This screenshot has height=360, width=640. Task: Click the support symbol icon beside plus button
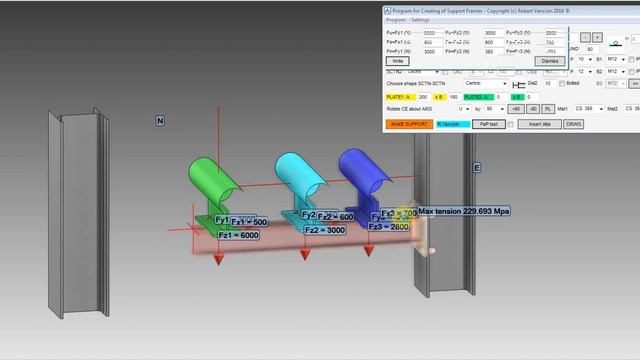(x=616, y=43)
